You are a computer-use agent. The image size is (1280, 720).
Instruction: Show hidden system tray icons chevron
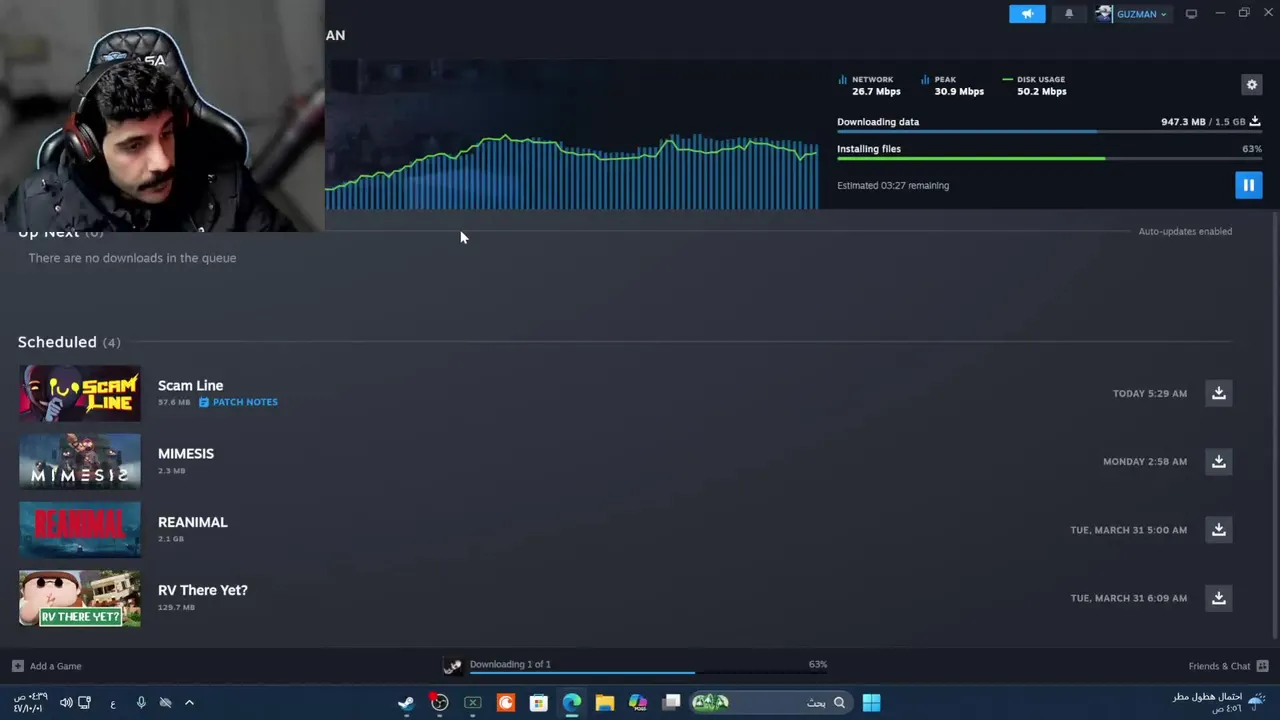[189, 703]
